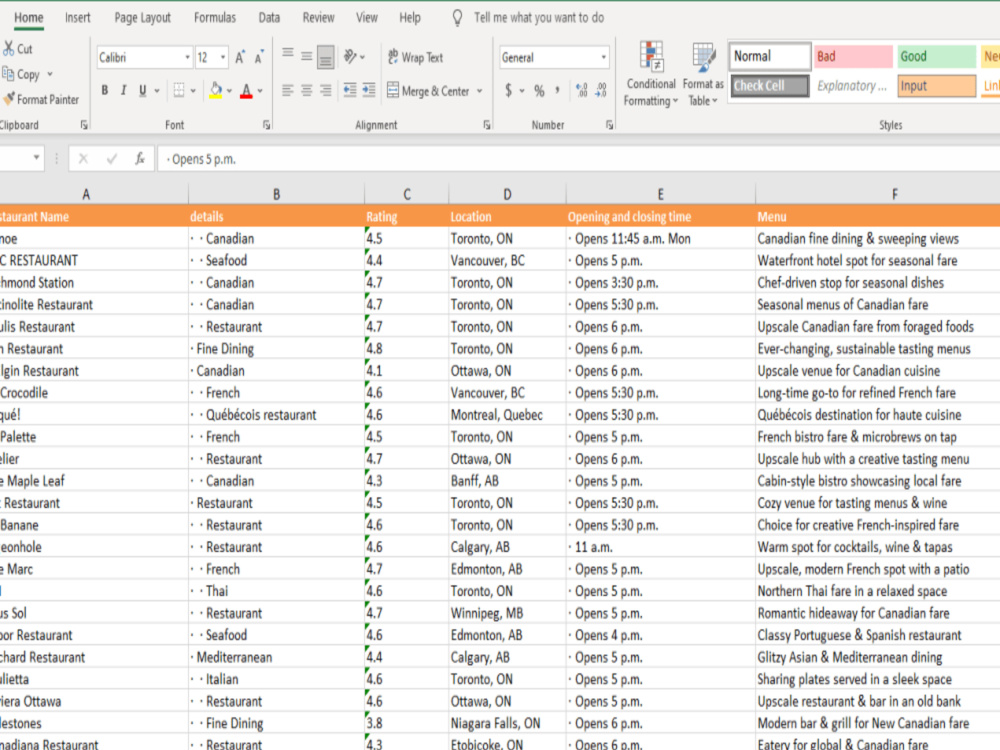The width and height of the screenshot is (1000, 750).
Task: Apply the Good cell style
Action: point(936,56)
